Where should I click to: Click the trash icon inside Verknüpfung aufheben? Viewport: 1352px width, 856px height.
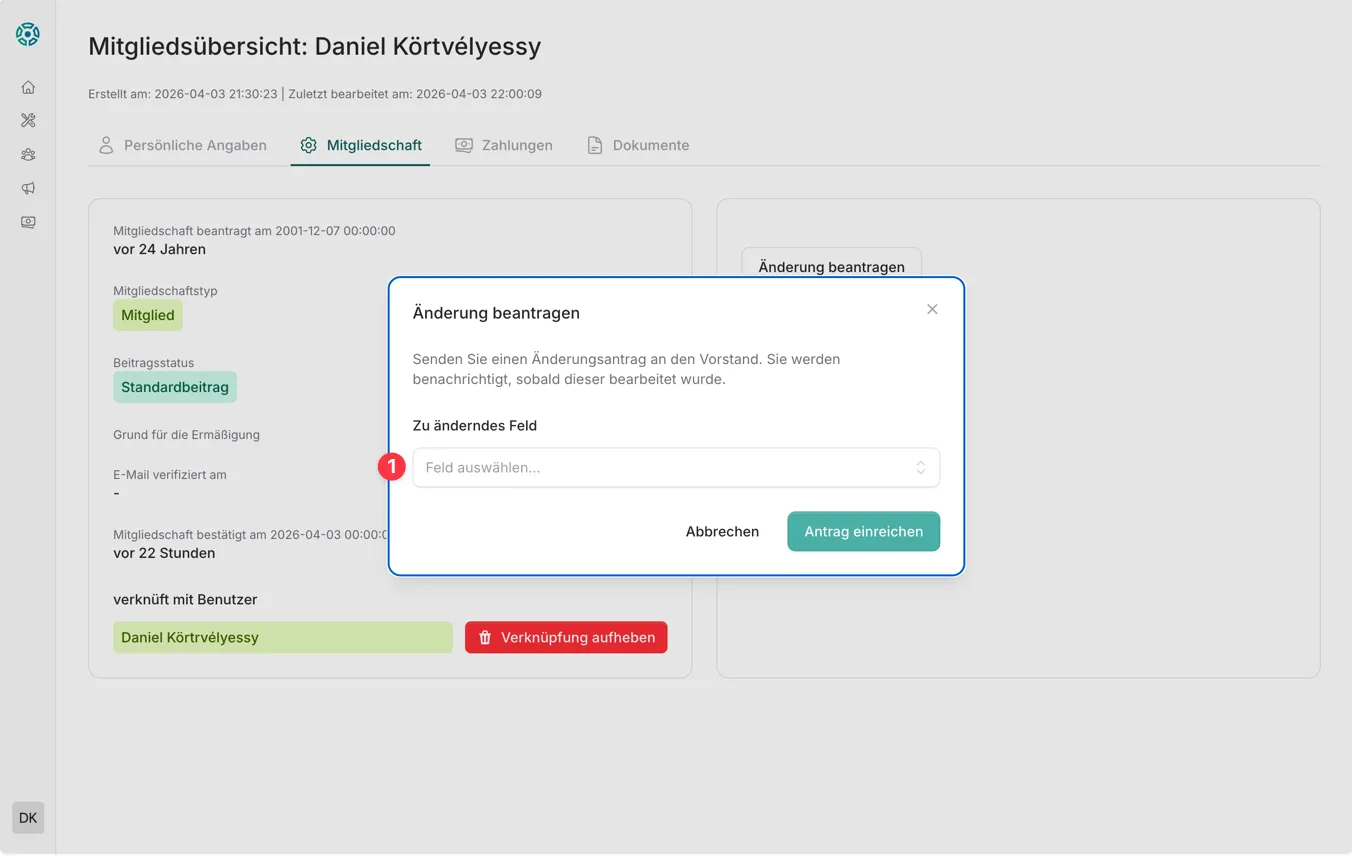[485, 637]
